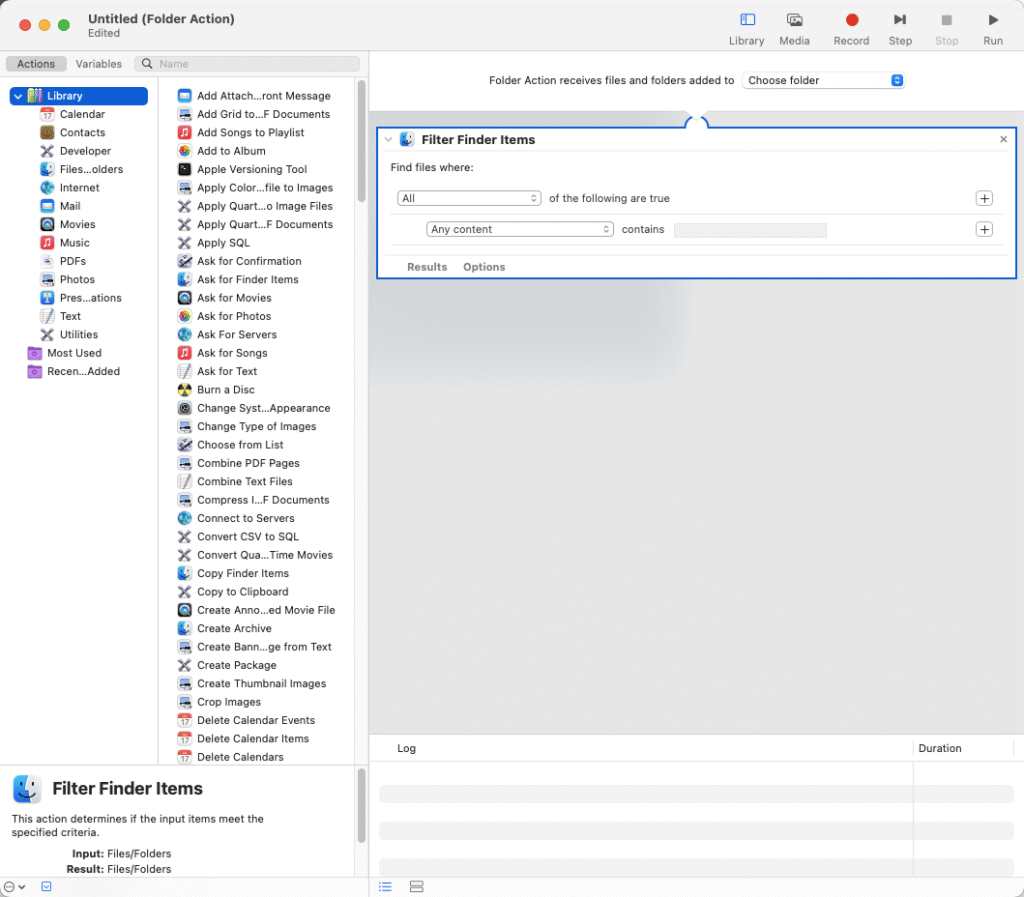Click the Add Songs to Playlist icon
The image size is (1024, 897).
(x=185, y=133)
